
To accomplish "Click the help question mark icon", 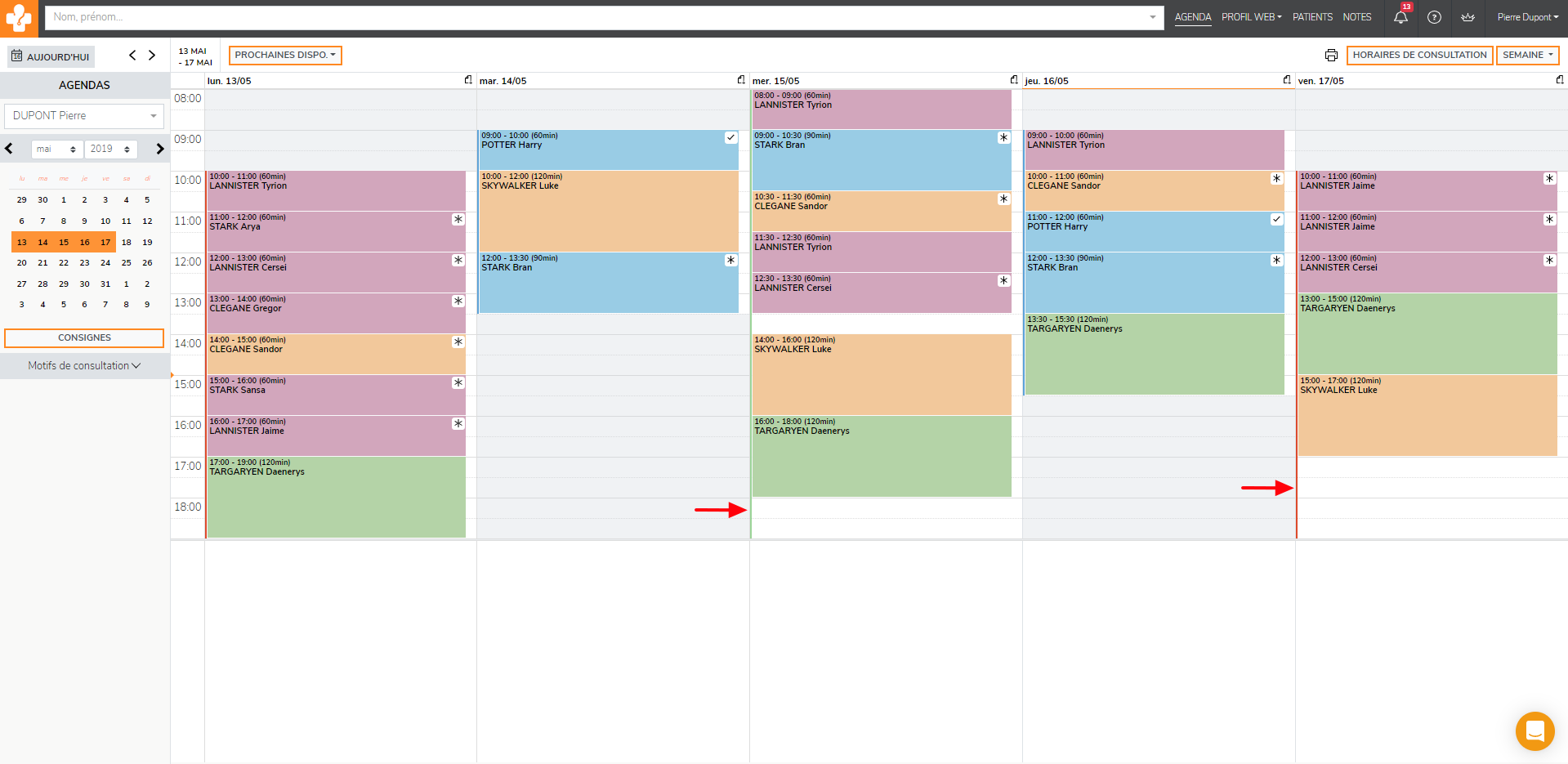I will (1434, 17).
